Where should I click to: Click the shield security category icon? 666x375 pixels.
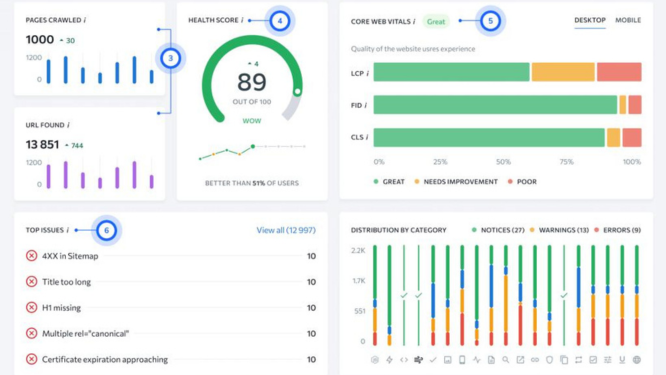coord(549,360)
